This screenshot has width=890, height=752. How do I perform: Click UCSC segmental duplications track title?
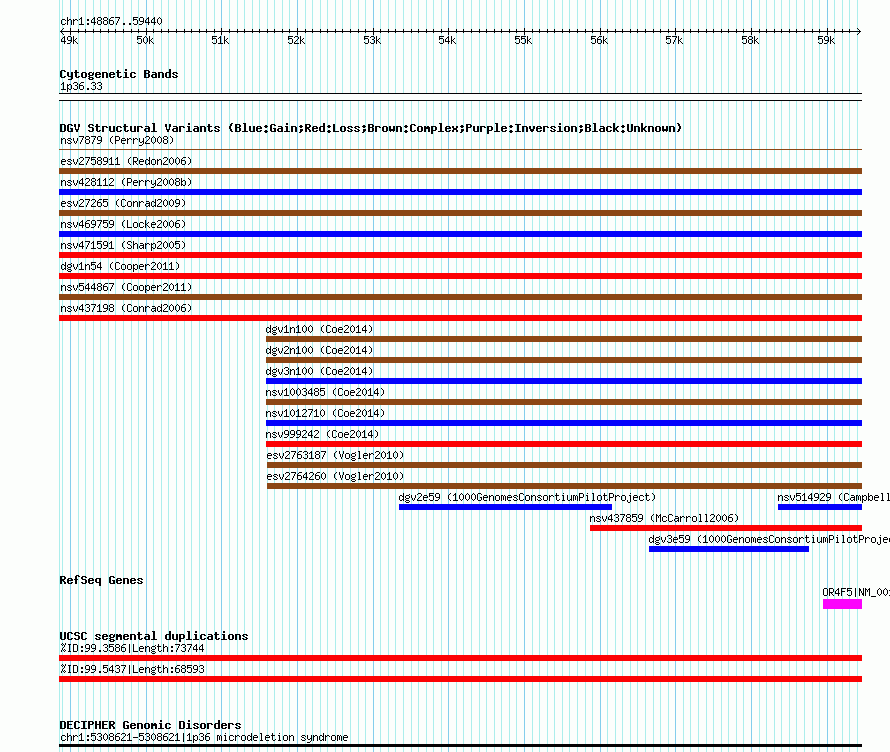point(154,636)
